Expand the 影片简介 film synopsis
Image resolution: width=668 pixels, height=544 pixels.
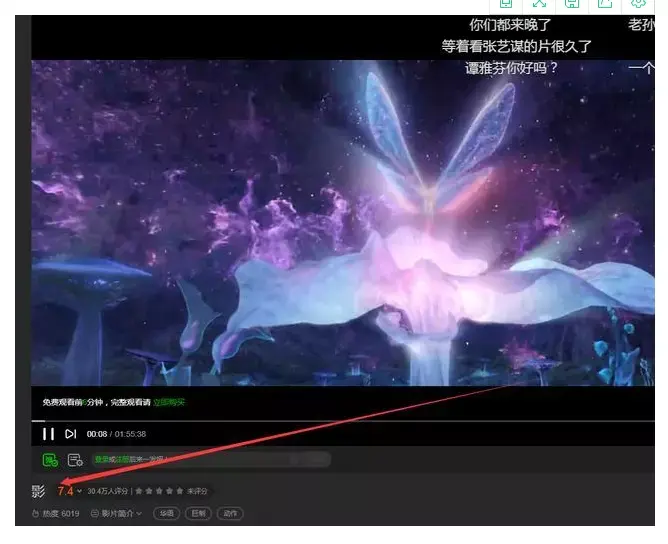click(x=116, y=513)
